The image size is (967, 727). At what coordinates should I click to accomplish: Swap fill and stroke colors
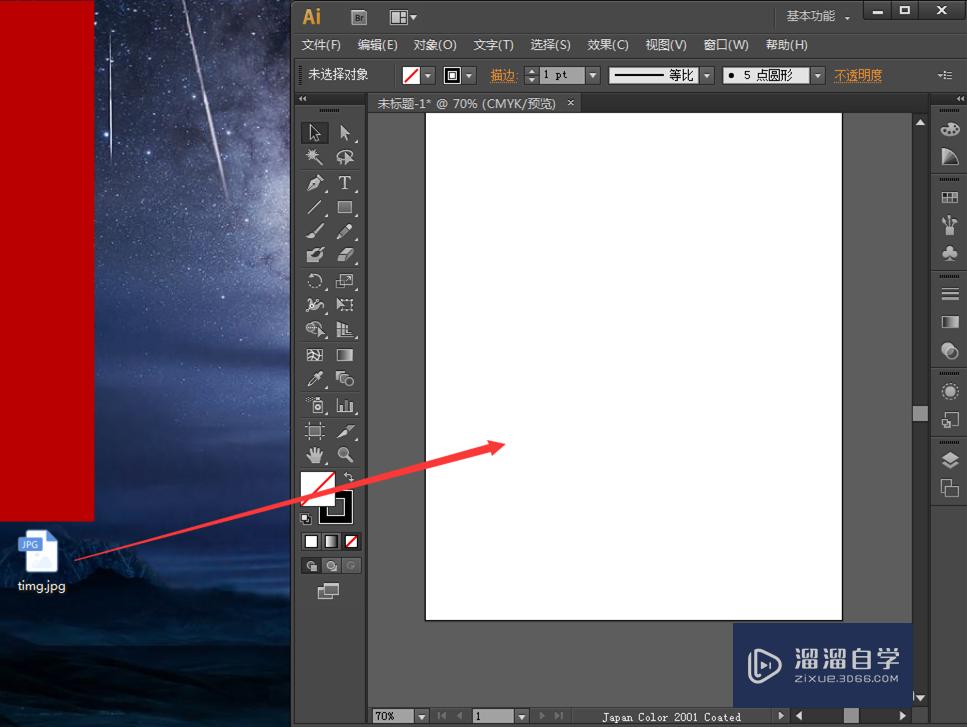(x=348, y=477)
